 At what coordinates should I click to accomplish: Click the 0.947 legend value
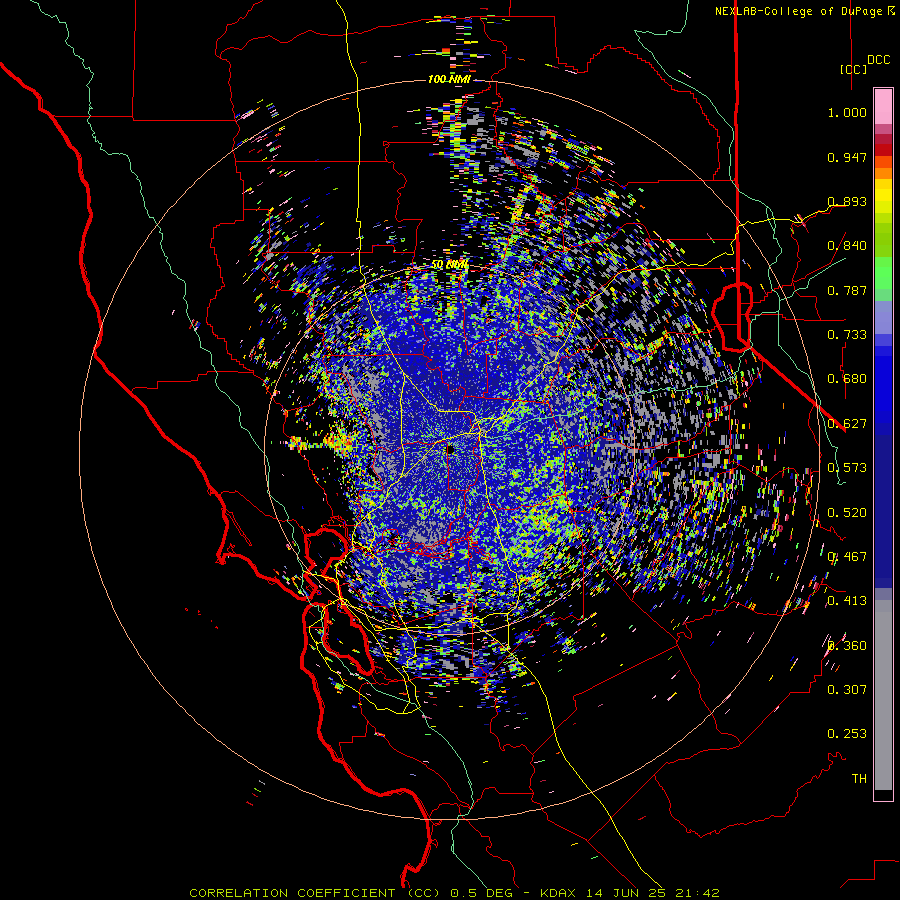tap(847, 157)
